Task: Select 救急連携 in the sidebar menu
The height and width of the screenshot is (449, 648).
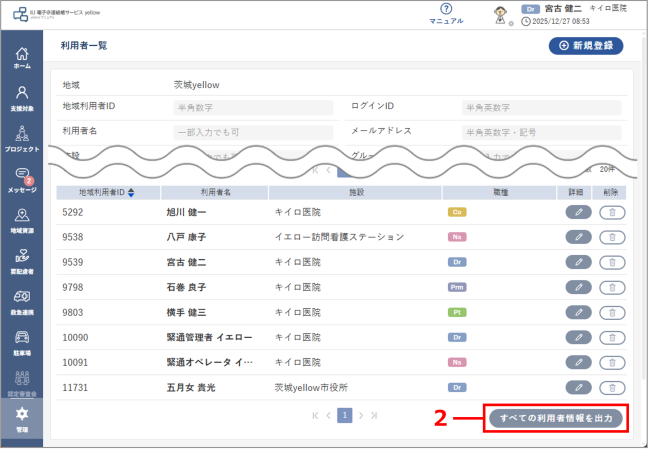Action: [x=22, y=301]
